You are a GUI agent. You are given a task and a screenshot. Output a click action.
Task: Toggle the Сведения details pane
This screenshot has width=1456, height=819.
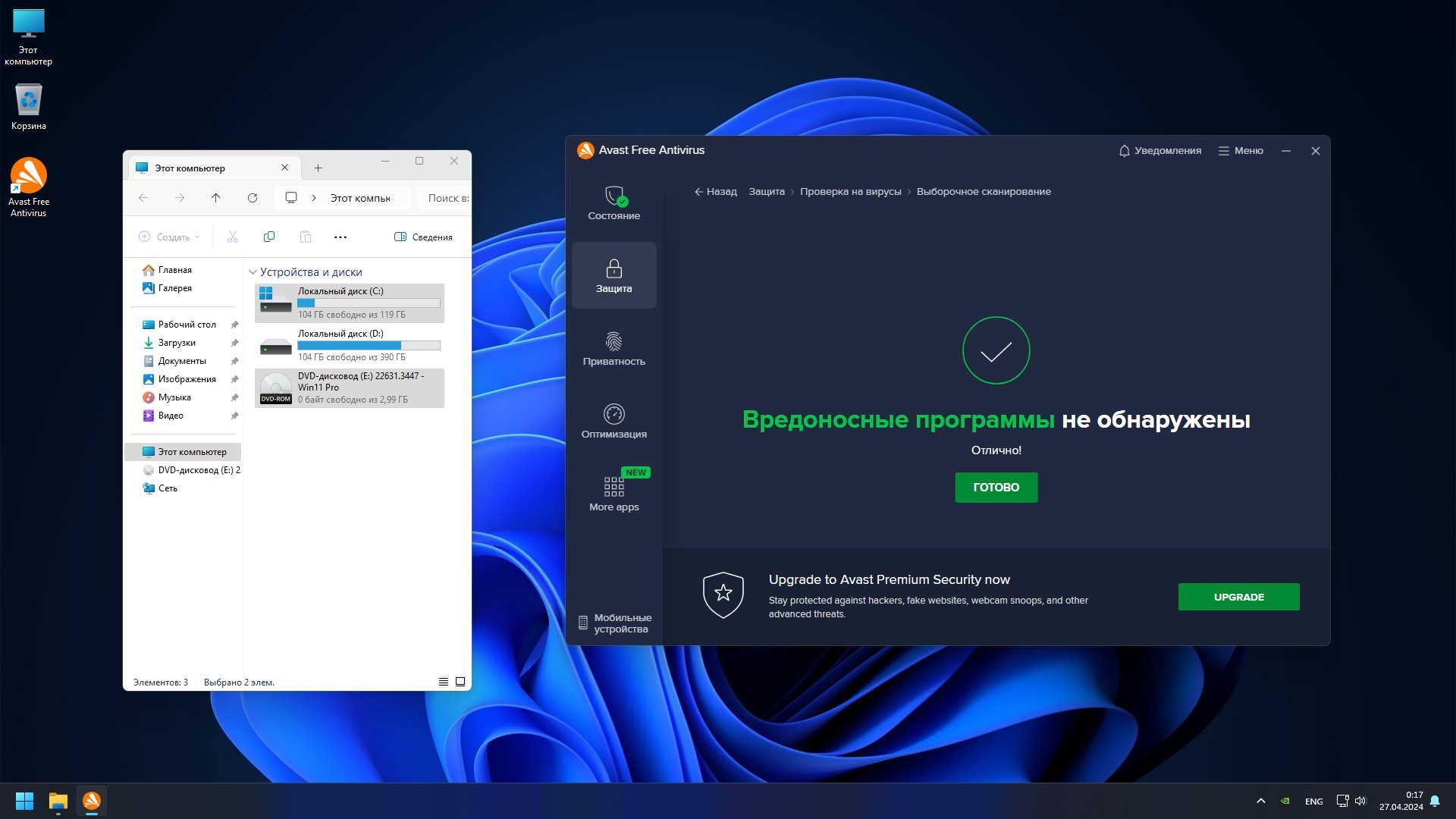pos(423,237)
